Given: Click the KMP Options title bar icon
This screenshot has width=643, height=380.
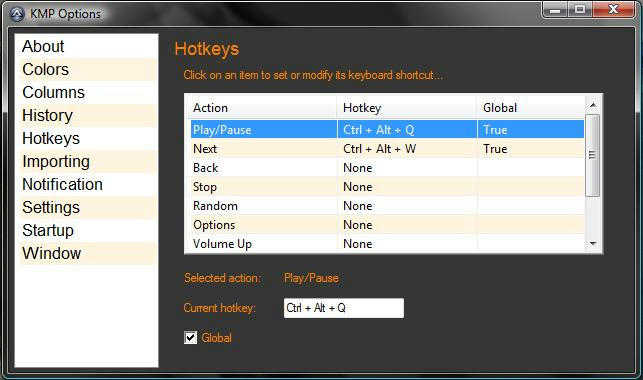Looking at the screenshot, I should [17, 14].
